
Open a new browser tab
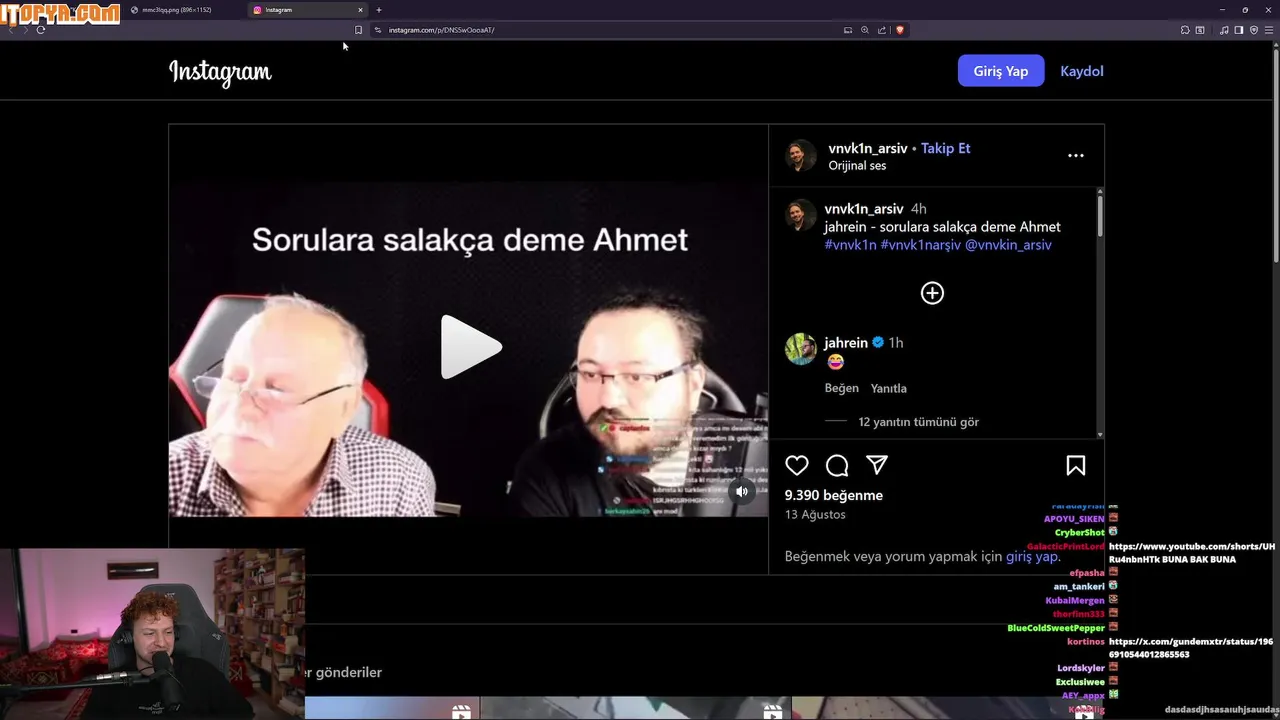[x=379, y=10]
